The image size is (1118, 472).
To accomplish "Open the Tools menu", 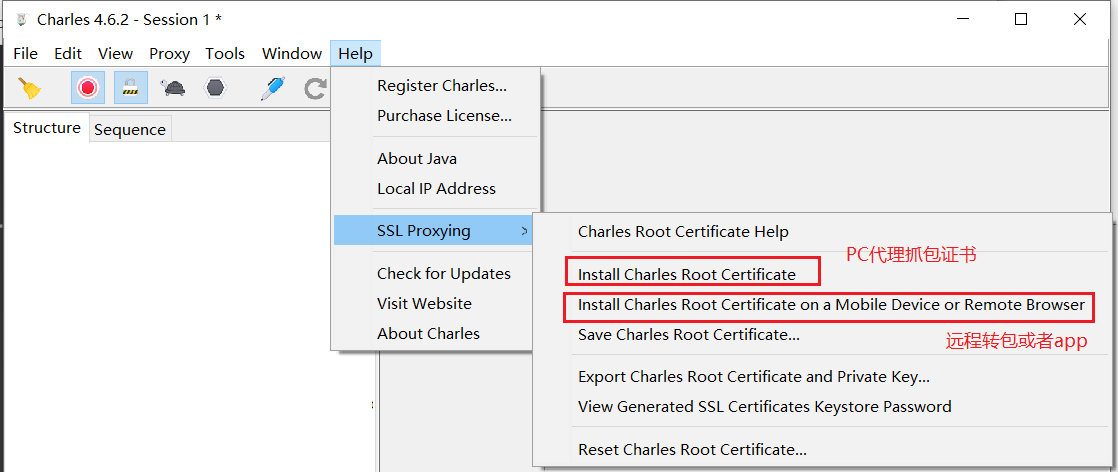I will tap(225, 53).
